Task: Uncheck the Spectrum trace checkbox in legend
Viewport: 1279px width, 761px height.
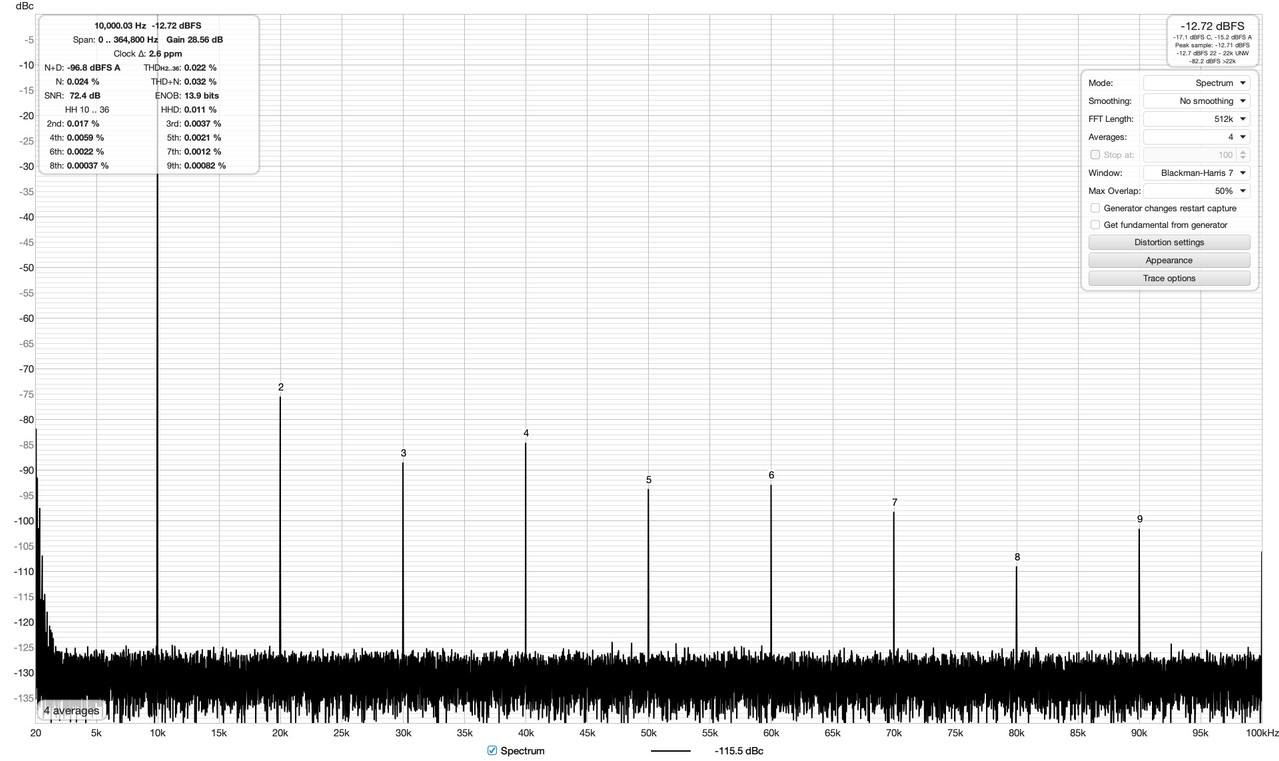Action: pos(492,751)
